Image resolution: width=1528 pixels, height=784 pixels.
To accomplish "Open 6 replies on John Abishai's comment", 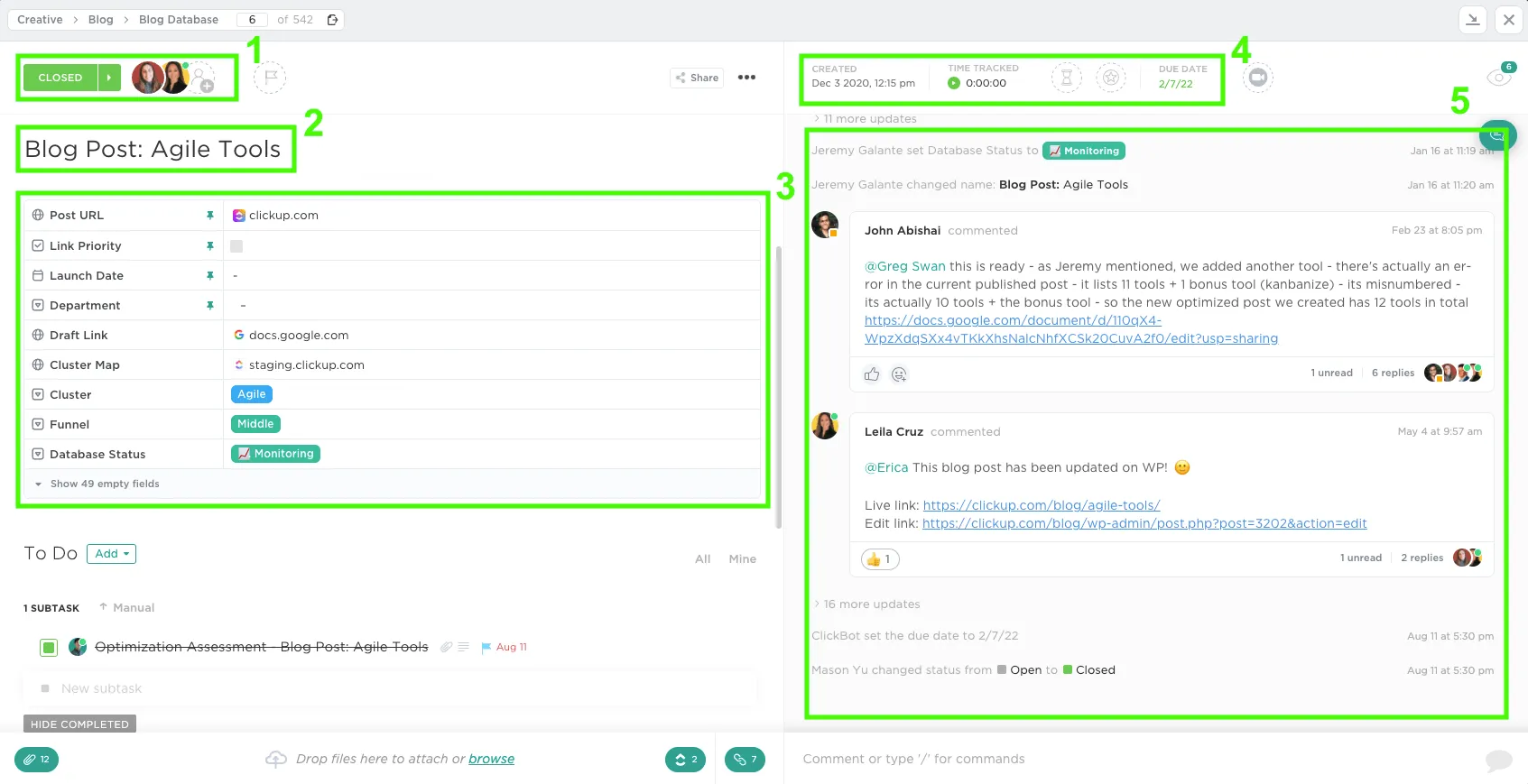I will [x=1393, y=374].
